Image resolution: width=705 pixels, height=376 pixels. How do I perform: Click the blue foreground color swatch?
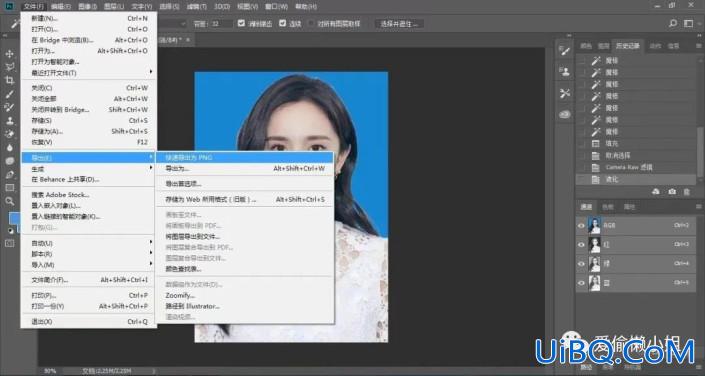(14, 218)
